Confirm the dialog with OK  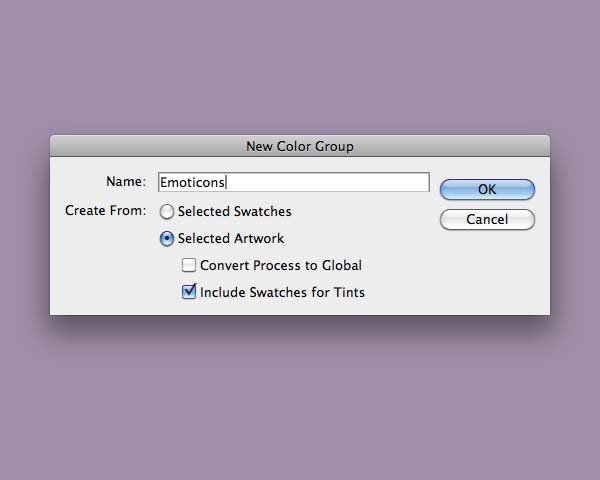click(x=487, y=189)
